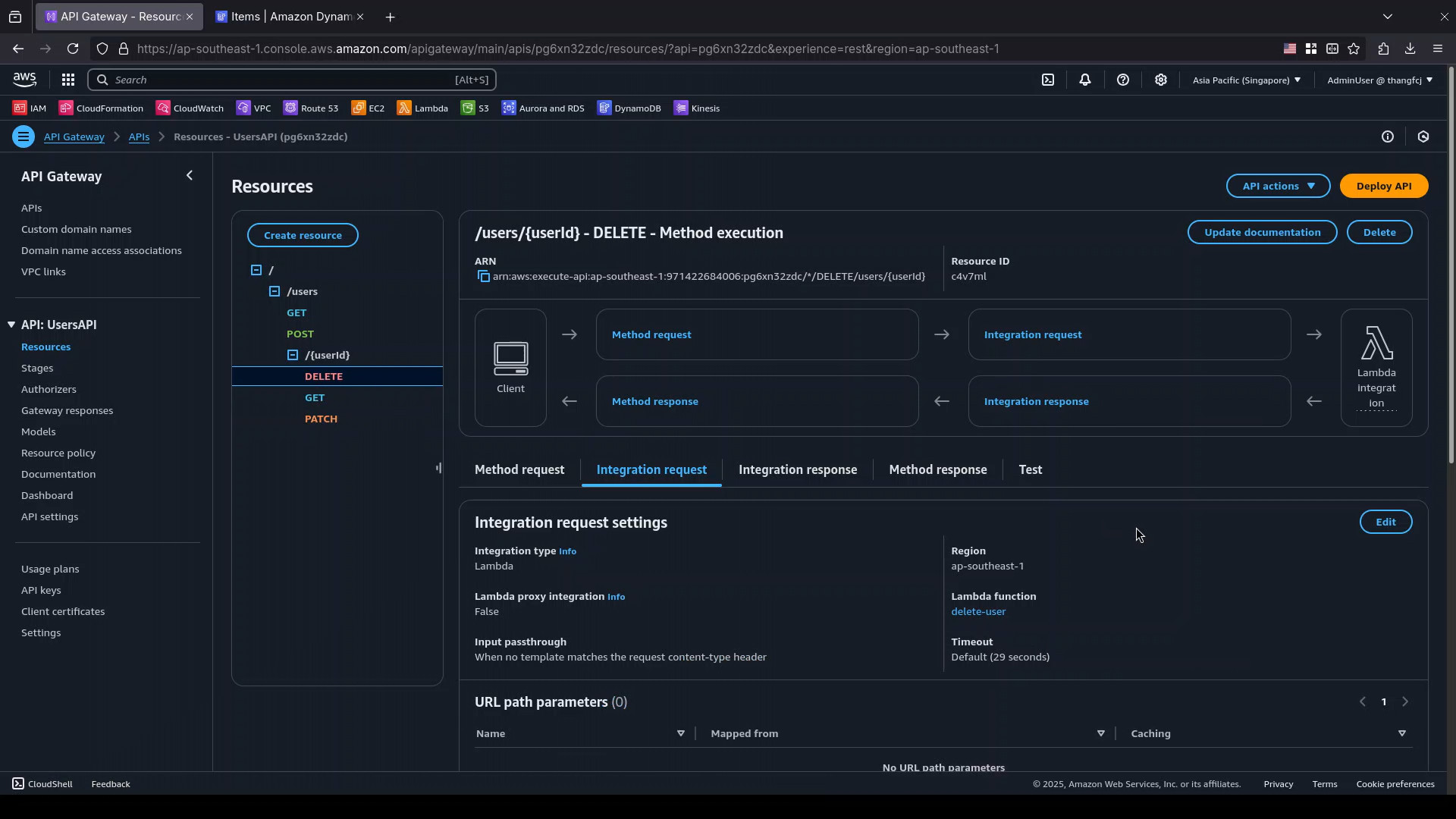Open Lambda service shortcut

[422, 108]
